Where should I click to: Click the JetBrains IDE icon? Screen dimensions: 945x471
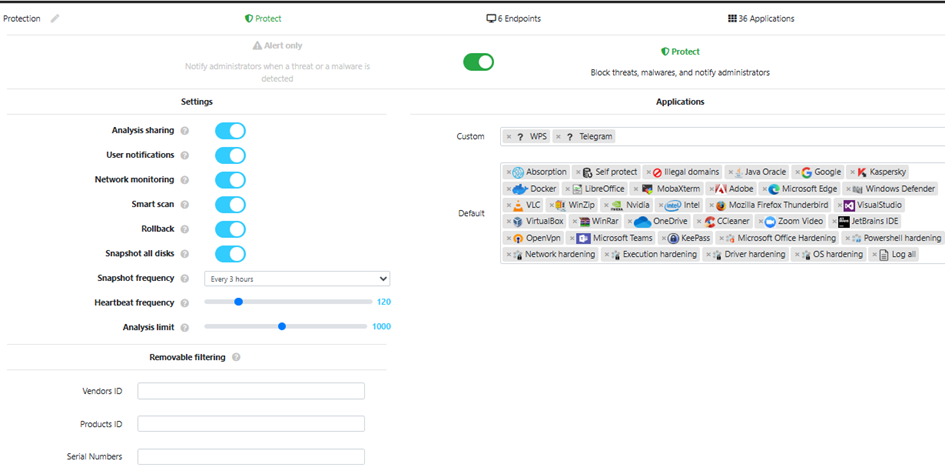click(844, 222)
